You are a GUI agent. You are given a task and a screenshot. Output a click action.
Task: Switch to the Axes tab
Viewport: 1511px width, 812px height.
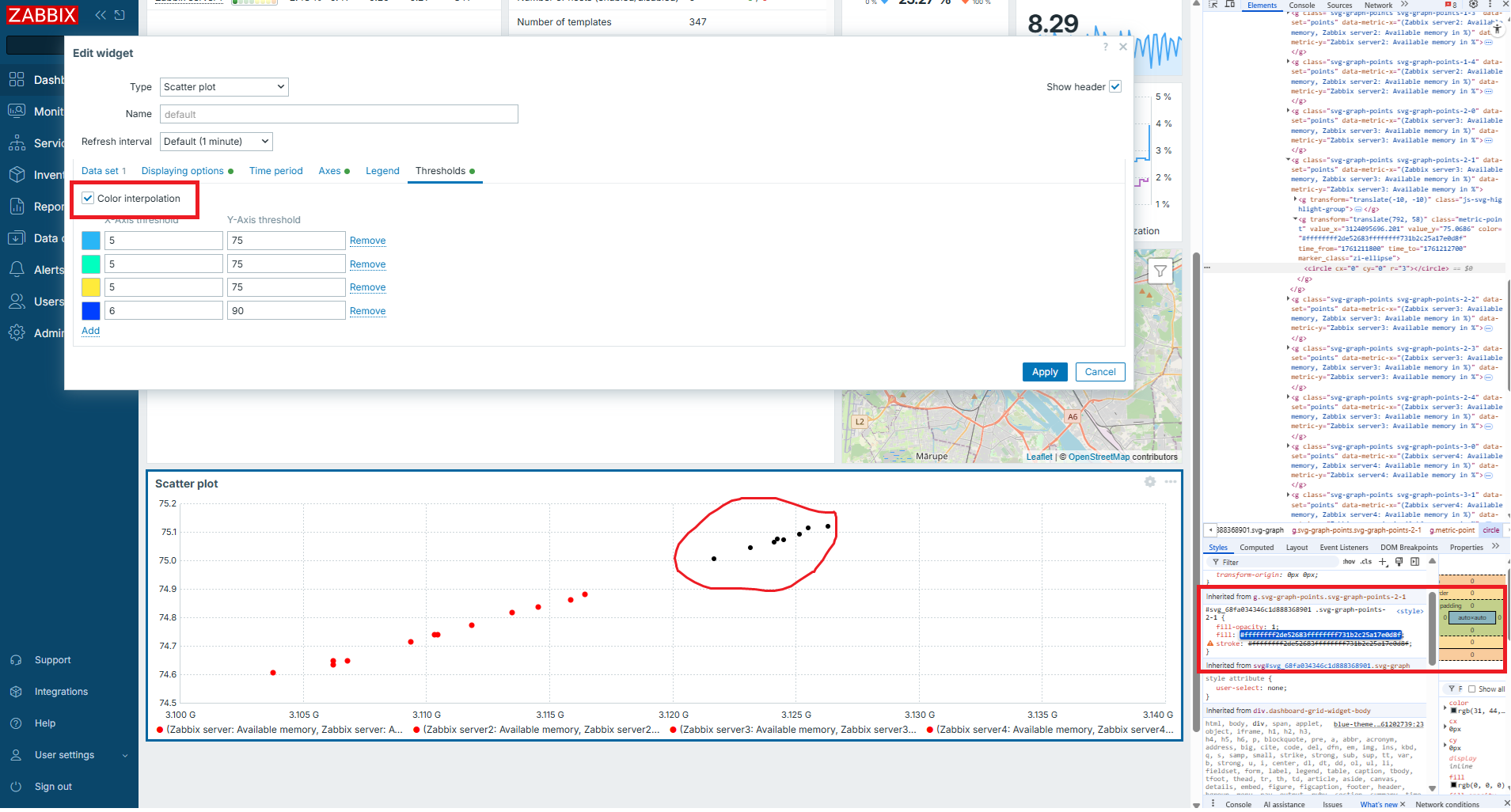coord(329,171)
